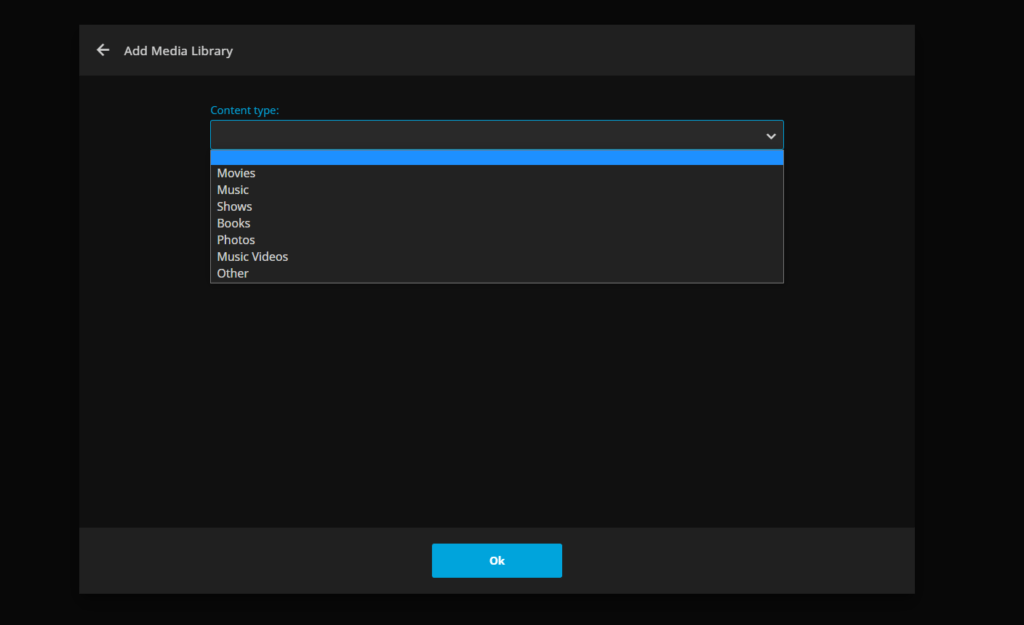Viewport: 1024px width, 625px height.
Task: Select the blank highlighted option
Action: pos(496,157)
